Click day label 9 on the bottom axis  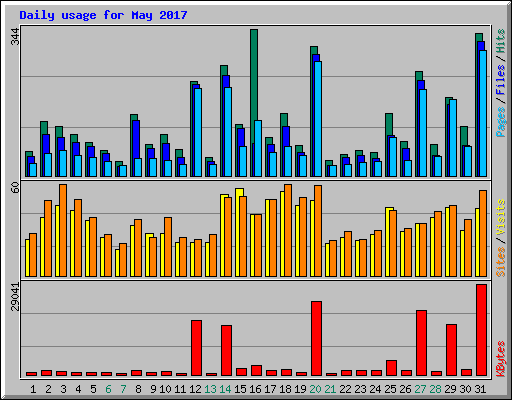pos(153,389)
